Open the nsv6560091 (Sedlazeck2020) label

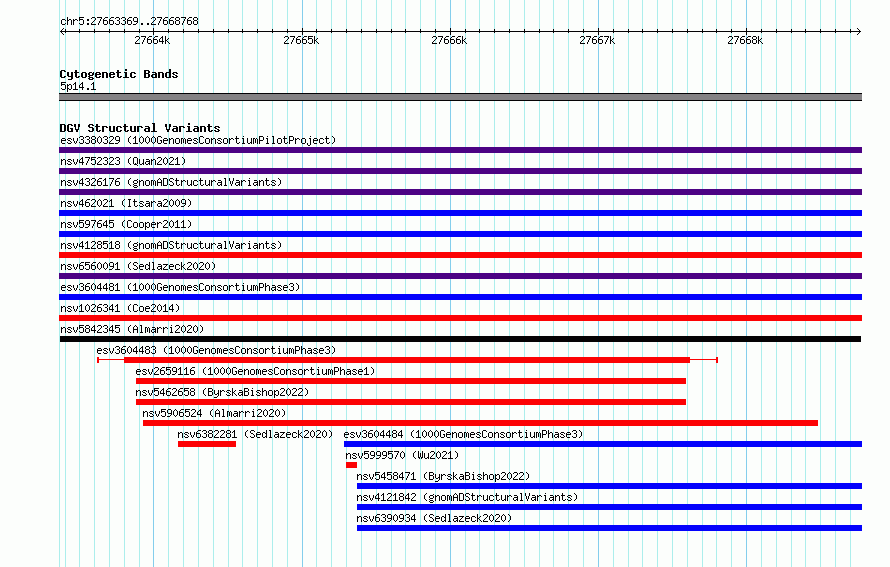coord(138,266)
